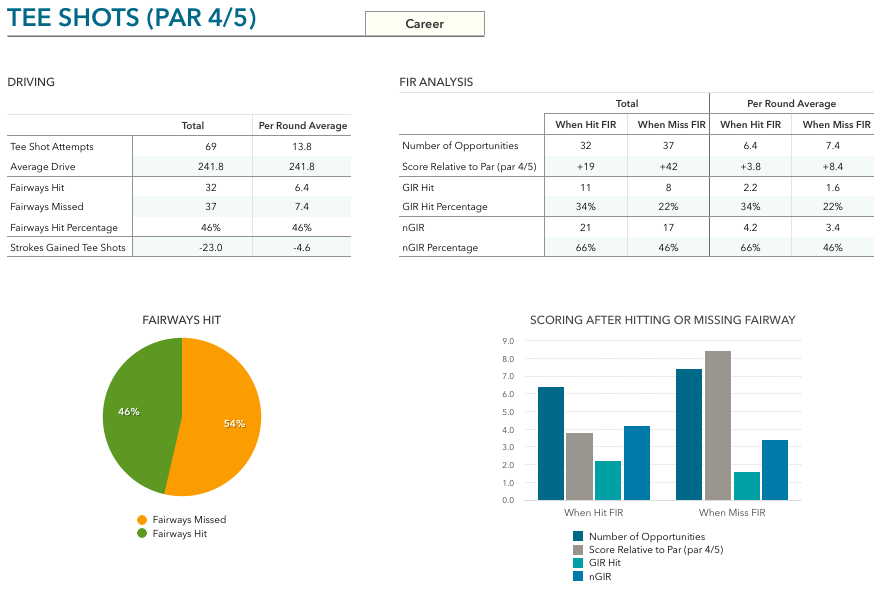892x607 pixels.
Task: Click the nGIR legend swatch in bar chart
Action: point(578,576)
